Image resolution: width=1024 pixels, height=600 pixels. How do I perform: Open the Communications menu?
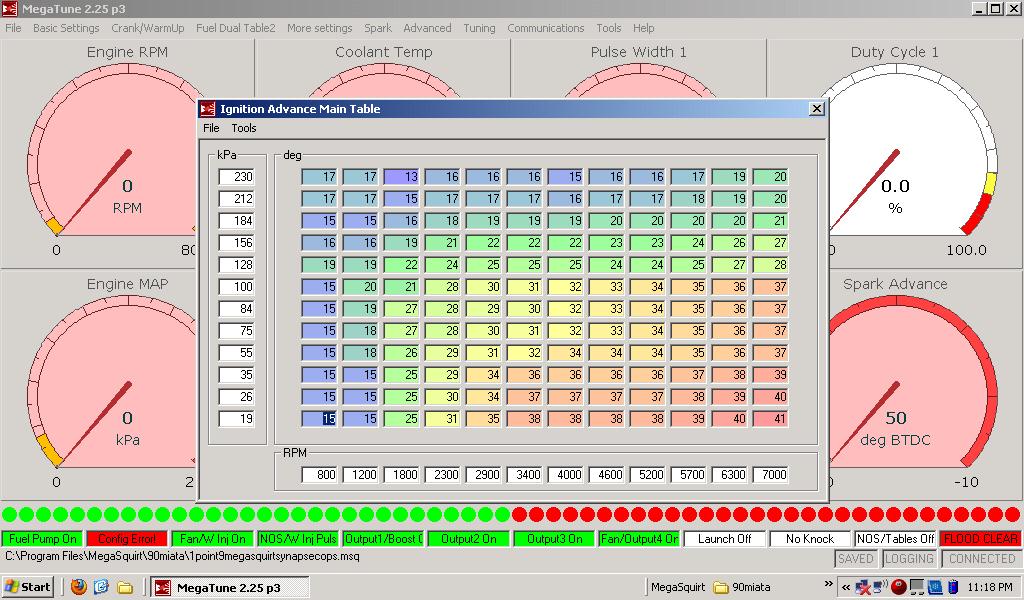(x=545, y=28)
